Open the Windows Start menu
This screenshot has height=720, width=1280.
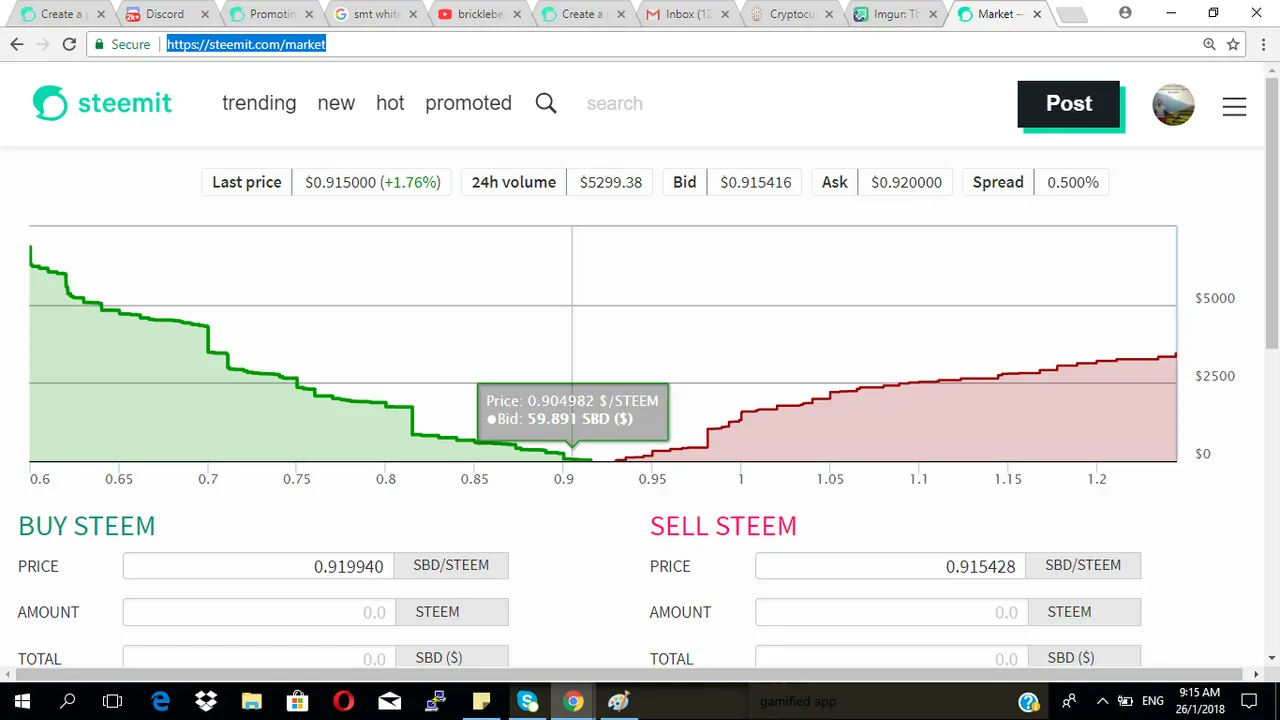pos(22,701)
